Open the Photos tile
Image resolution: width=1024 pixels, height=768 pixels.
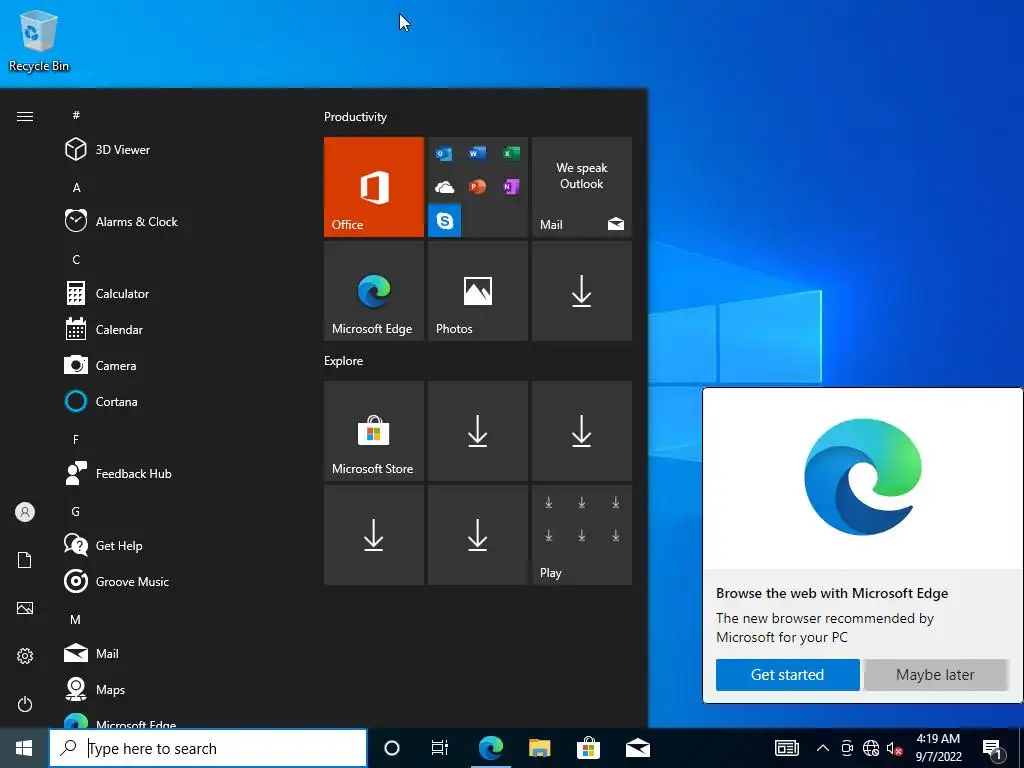[x=477, y=291]
